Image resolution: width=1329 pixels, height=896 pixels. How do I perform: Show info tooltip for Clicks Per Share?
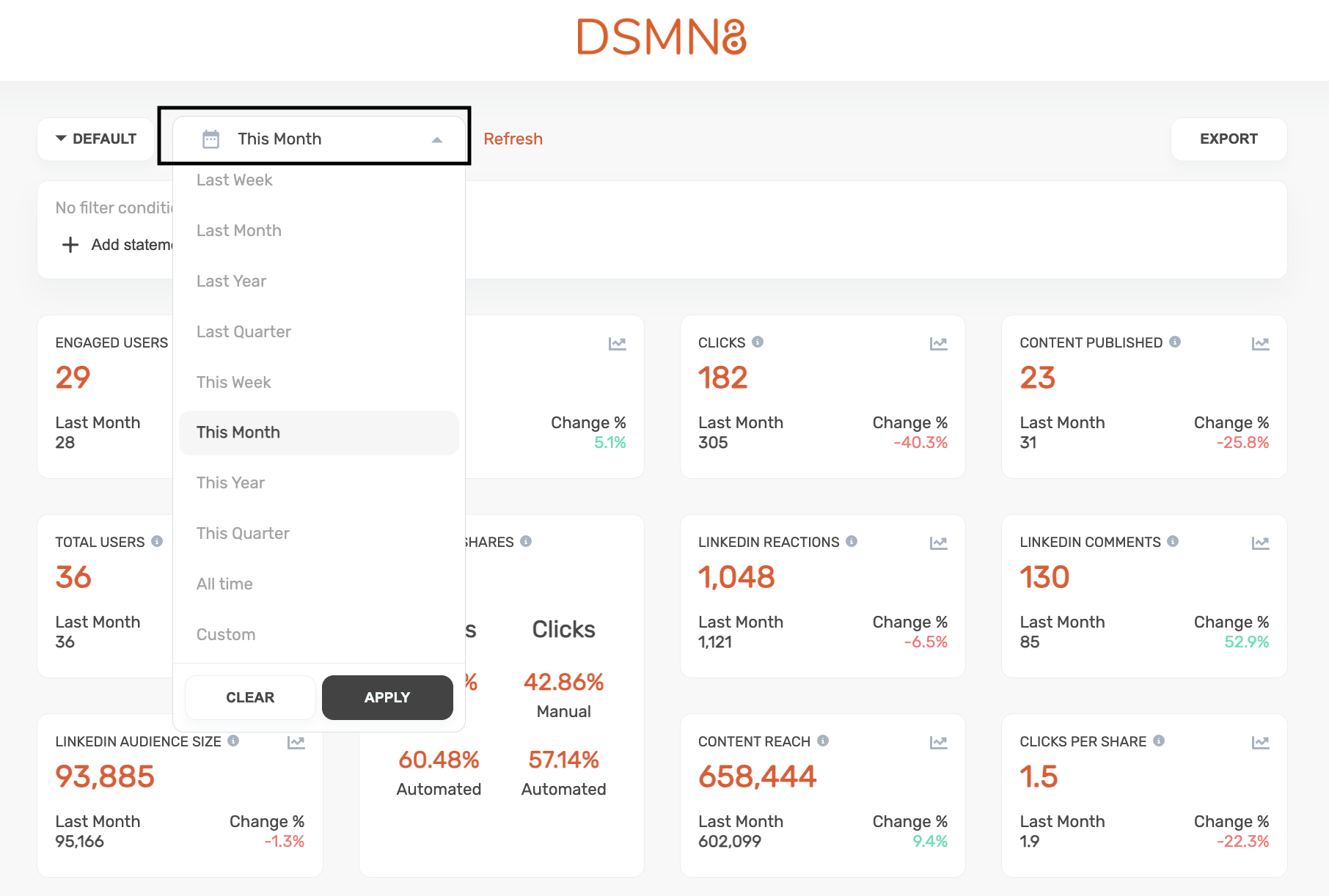(x=1159, y=741)
